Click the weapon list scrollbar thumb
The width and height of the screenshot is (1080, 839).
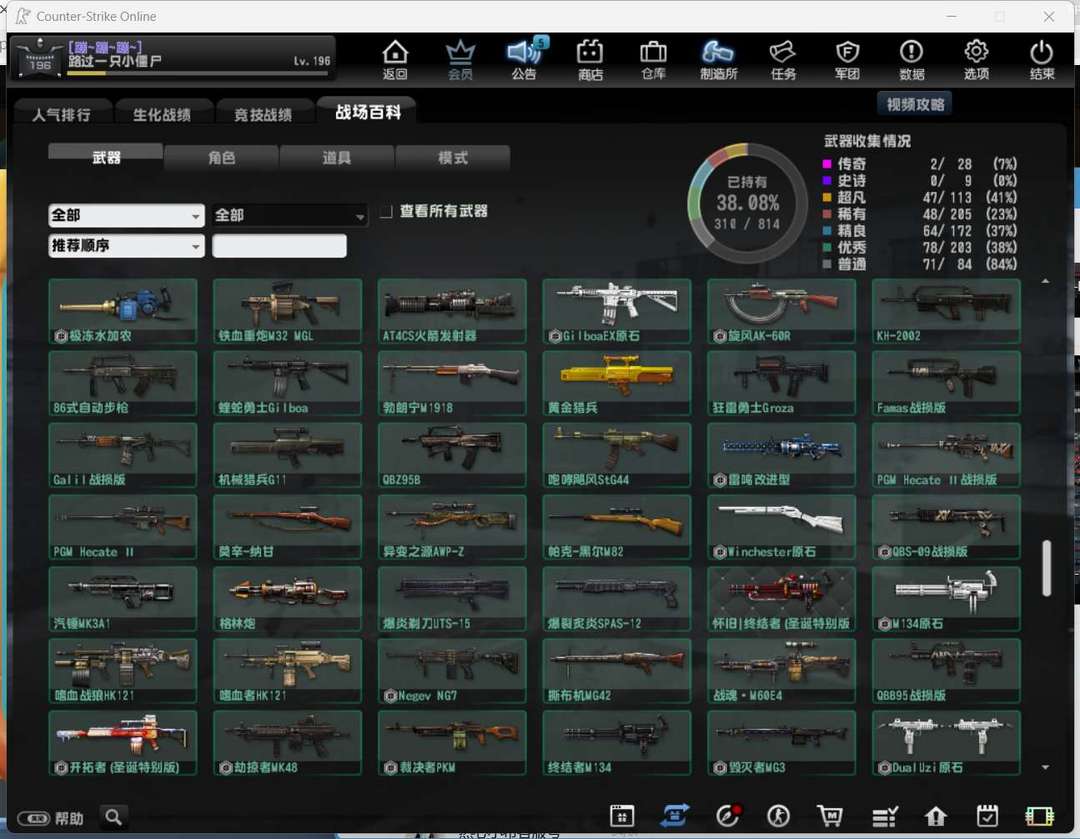click(x=1046, y=568)
